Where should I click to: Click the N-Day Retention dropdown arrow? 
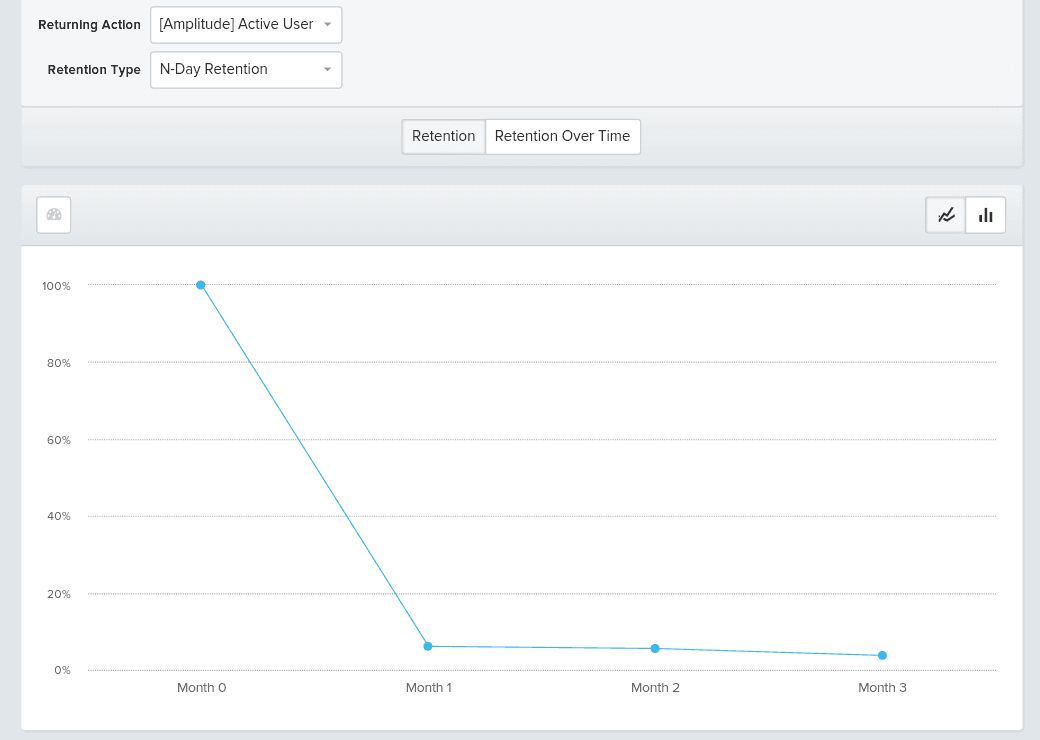pos(327,69)
